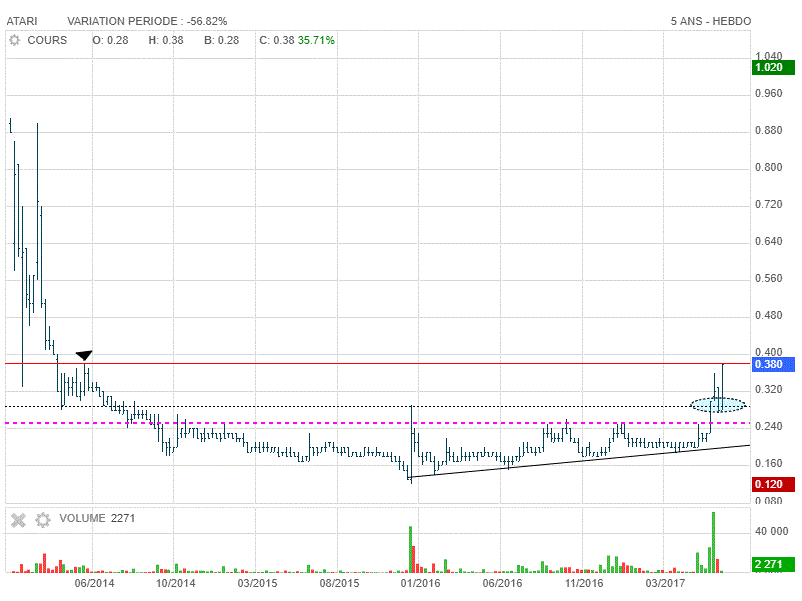Click the 0.960 price axis label
802x601 pixels.
[x=769, y=94]
